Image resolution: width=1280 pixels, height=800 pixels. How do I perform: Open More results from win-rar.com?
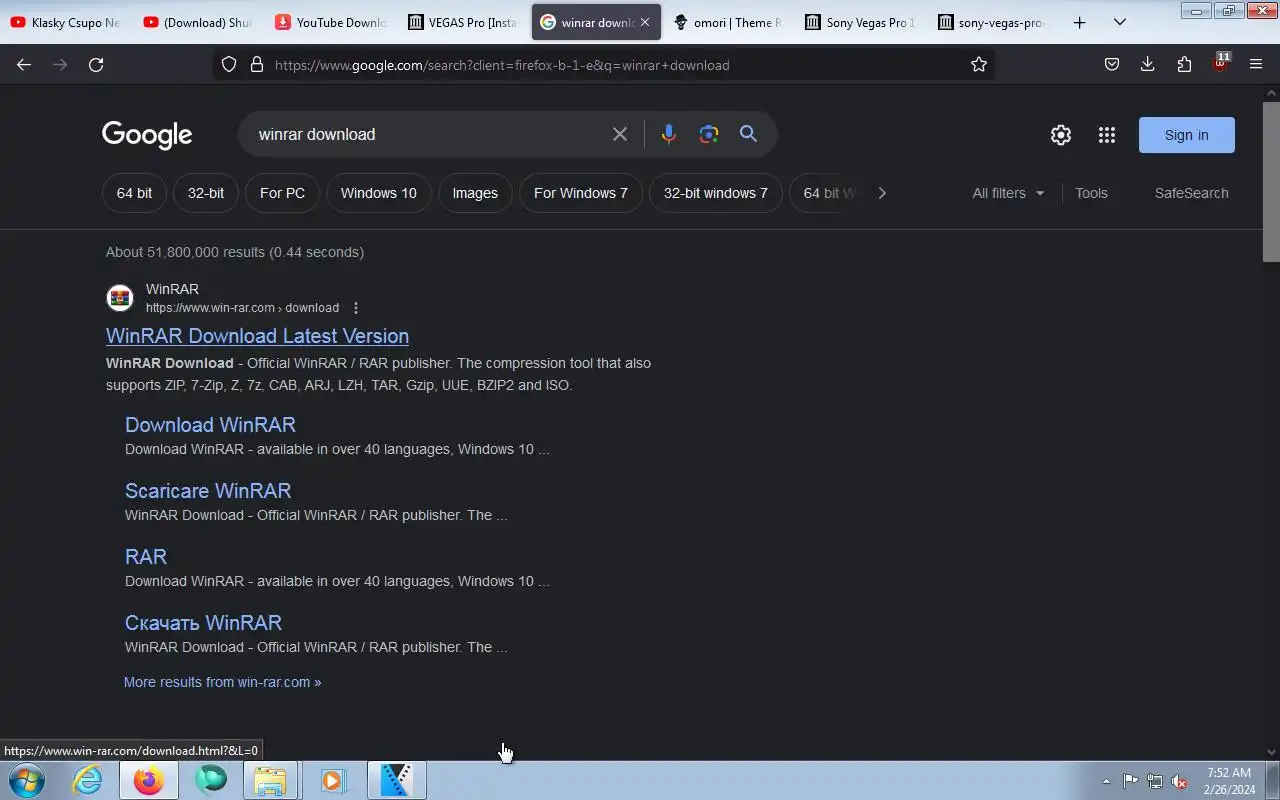tap(222, 682)
